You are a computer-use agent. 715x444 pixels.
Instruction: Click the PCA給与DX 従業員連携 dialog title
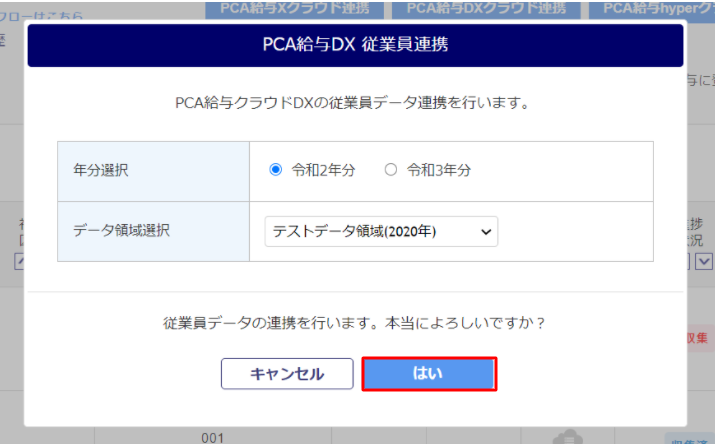(355, 45)
